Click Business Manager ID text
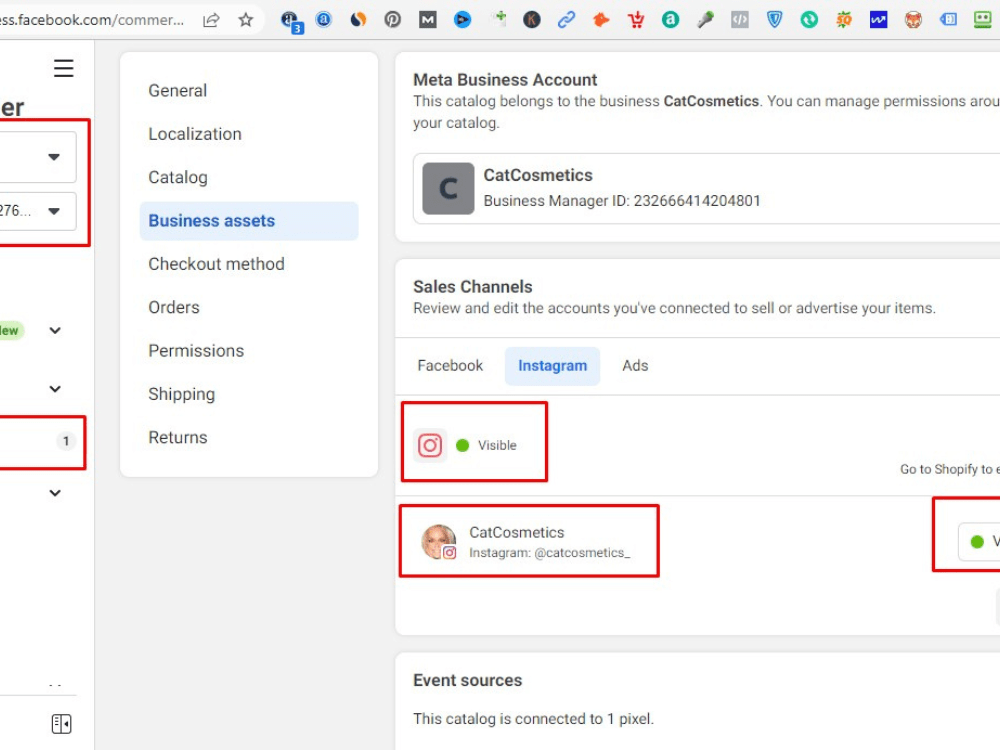Viewport: 1000px width, 750px height. pos(622,201)
